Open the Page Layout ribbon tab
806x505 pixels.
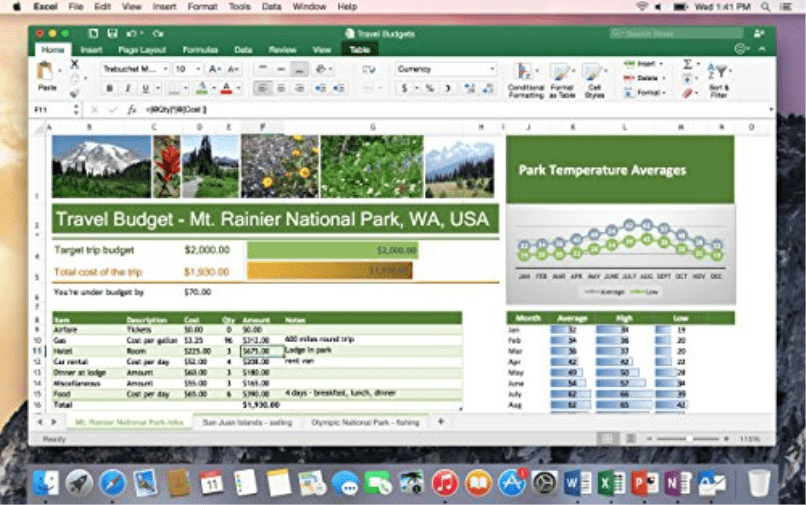[x=142, y=49]
